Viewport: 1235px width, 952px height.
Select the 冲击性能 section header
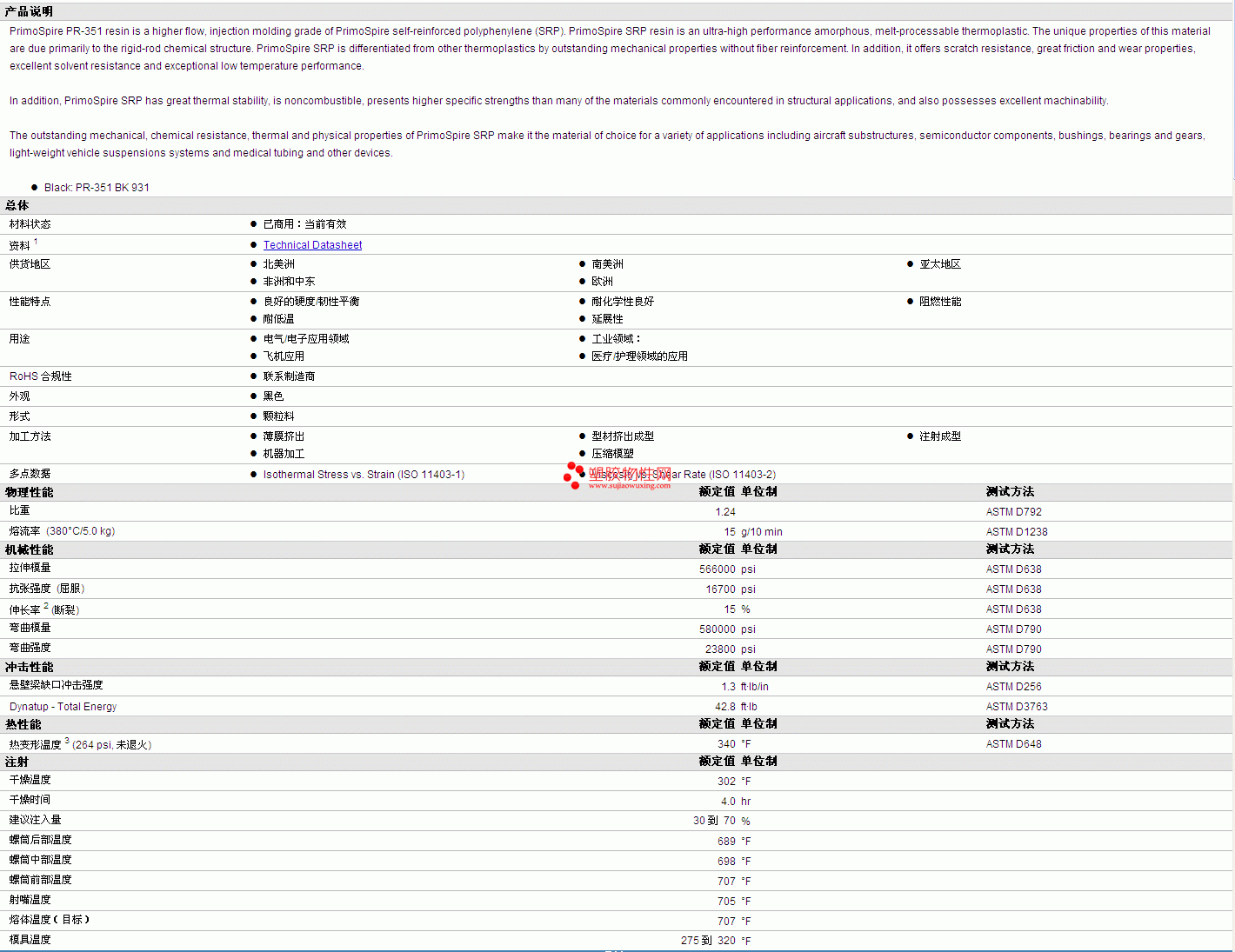tap(30, 667)
